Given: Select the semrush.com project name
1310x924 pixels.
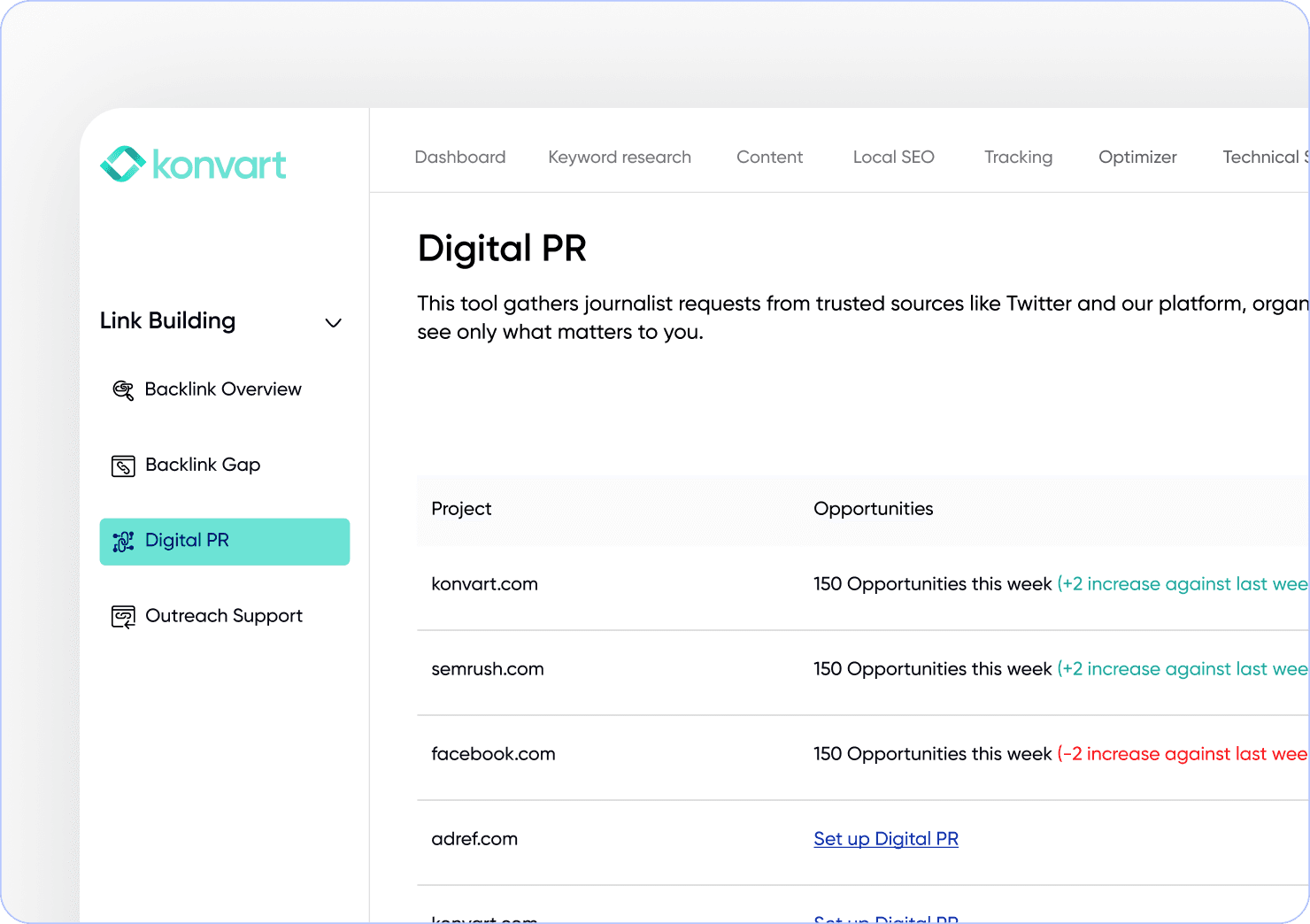Looking at the screenshot, I should click(487, 669).
